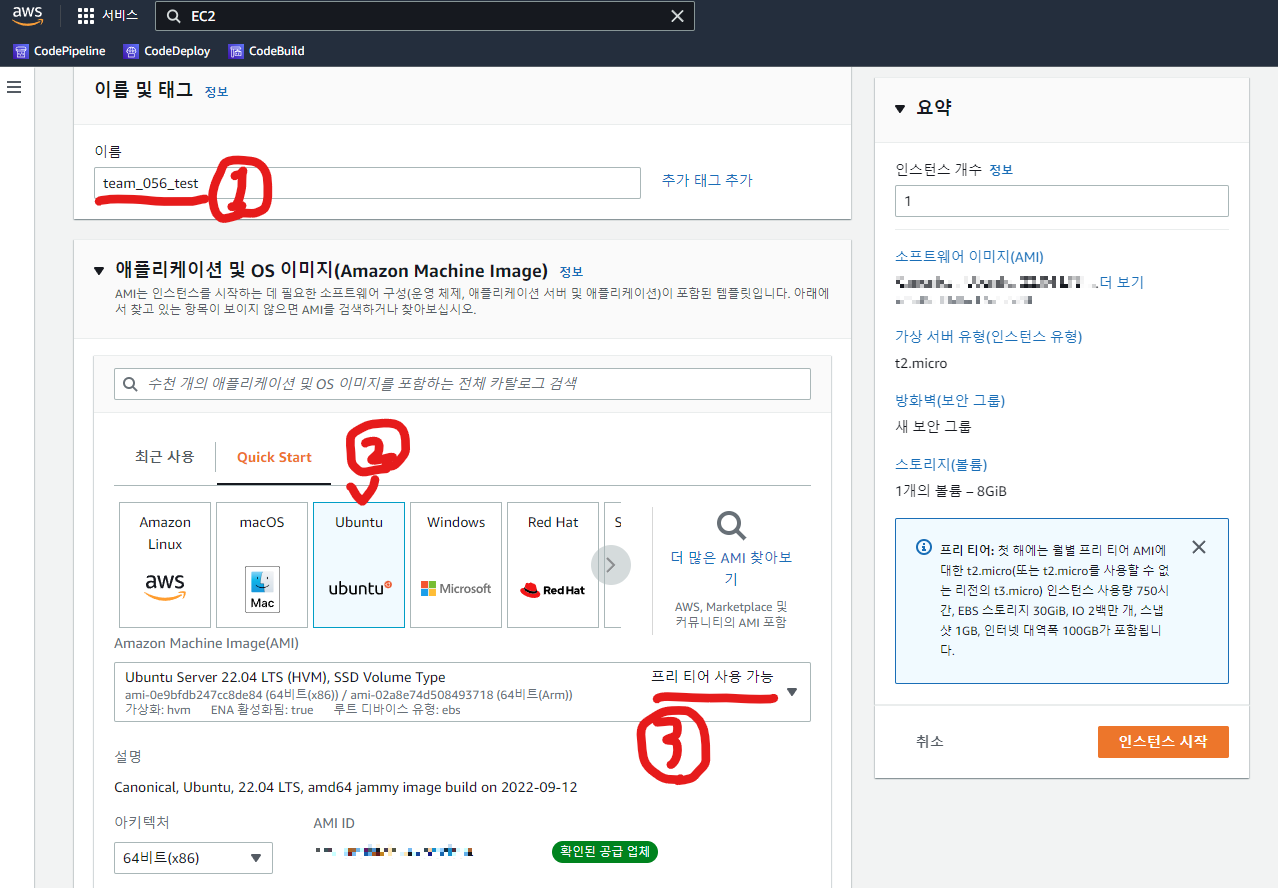Open CodePipeline bookmark
This screenshot has width=1278, height=888.
pos(59,51)
